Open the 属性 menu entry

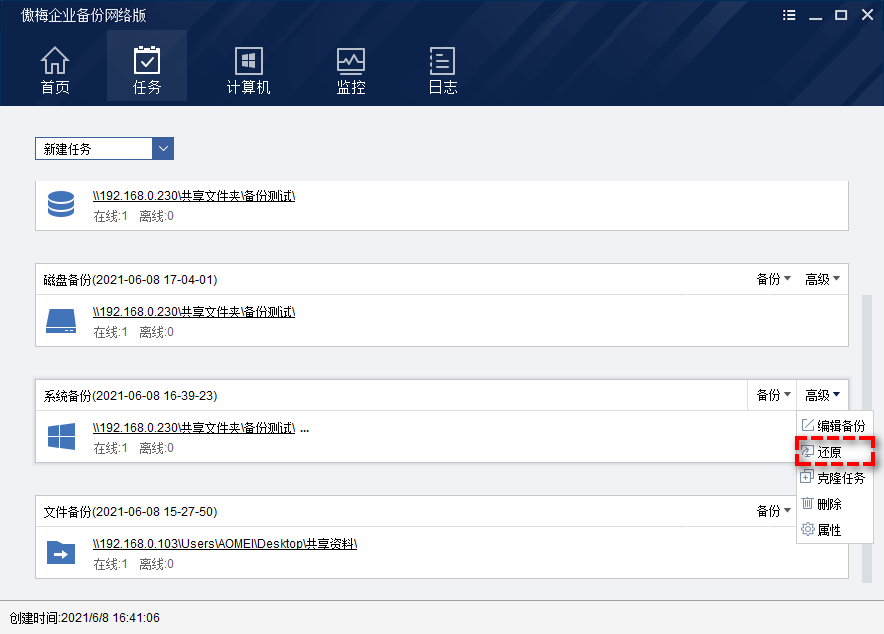tap(829, 530)
